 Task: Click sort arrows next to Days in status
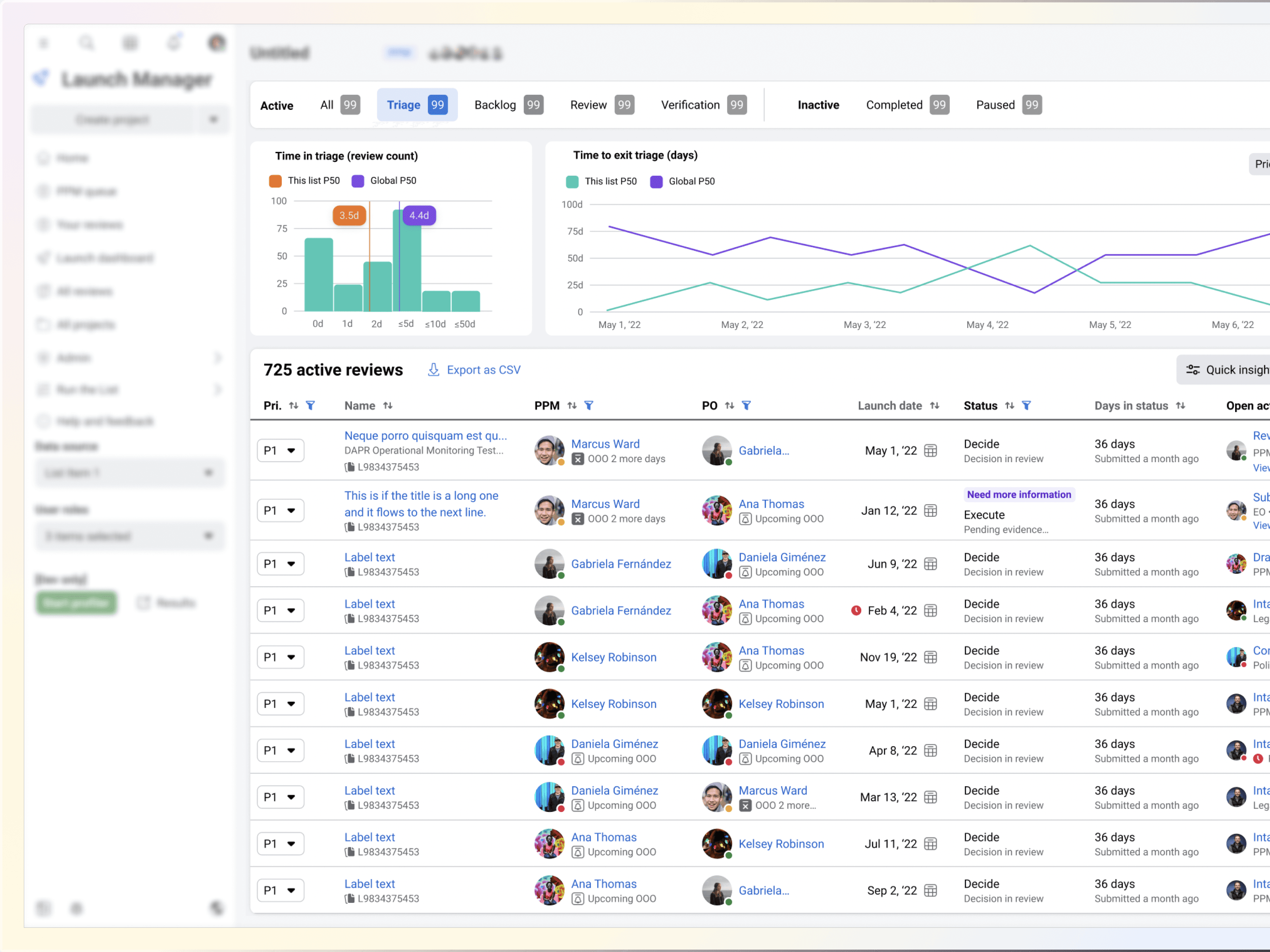pos(1180,406)
